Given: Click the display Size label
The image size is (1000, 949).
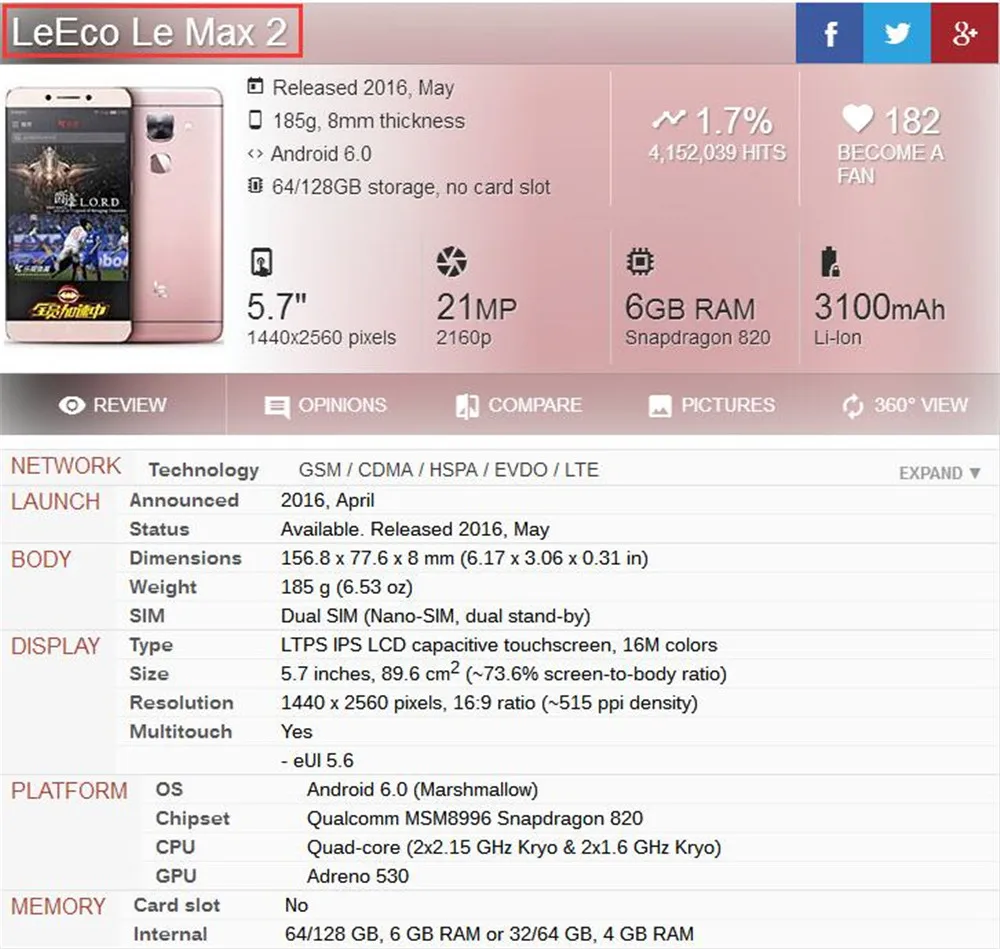Looking at the screenshot, I should click(x=149, y=674).
